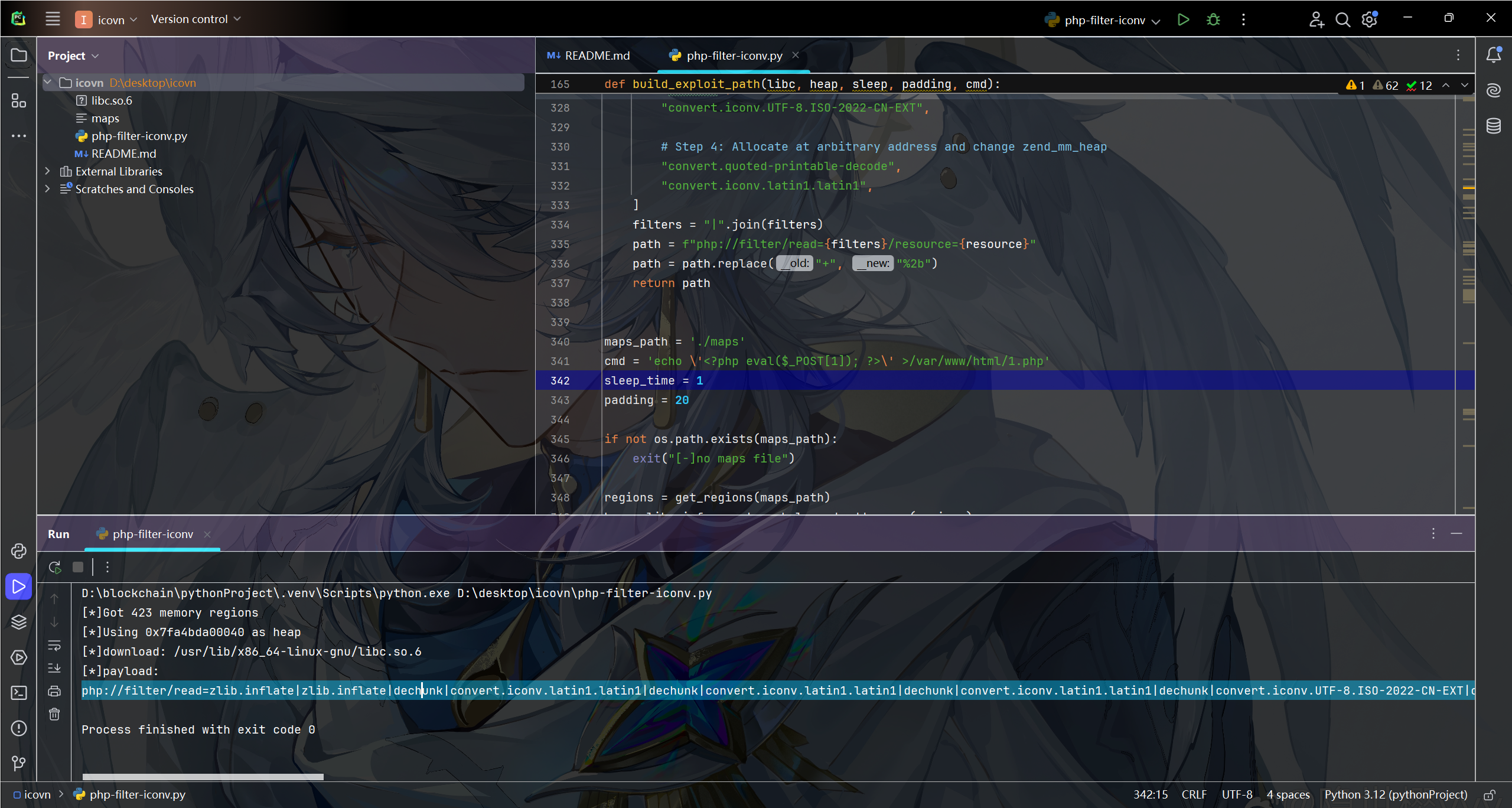Open the icovn project dropdown
The width and height of the screenshot is (1512, 808).
pos(107,19)
